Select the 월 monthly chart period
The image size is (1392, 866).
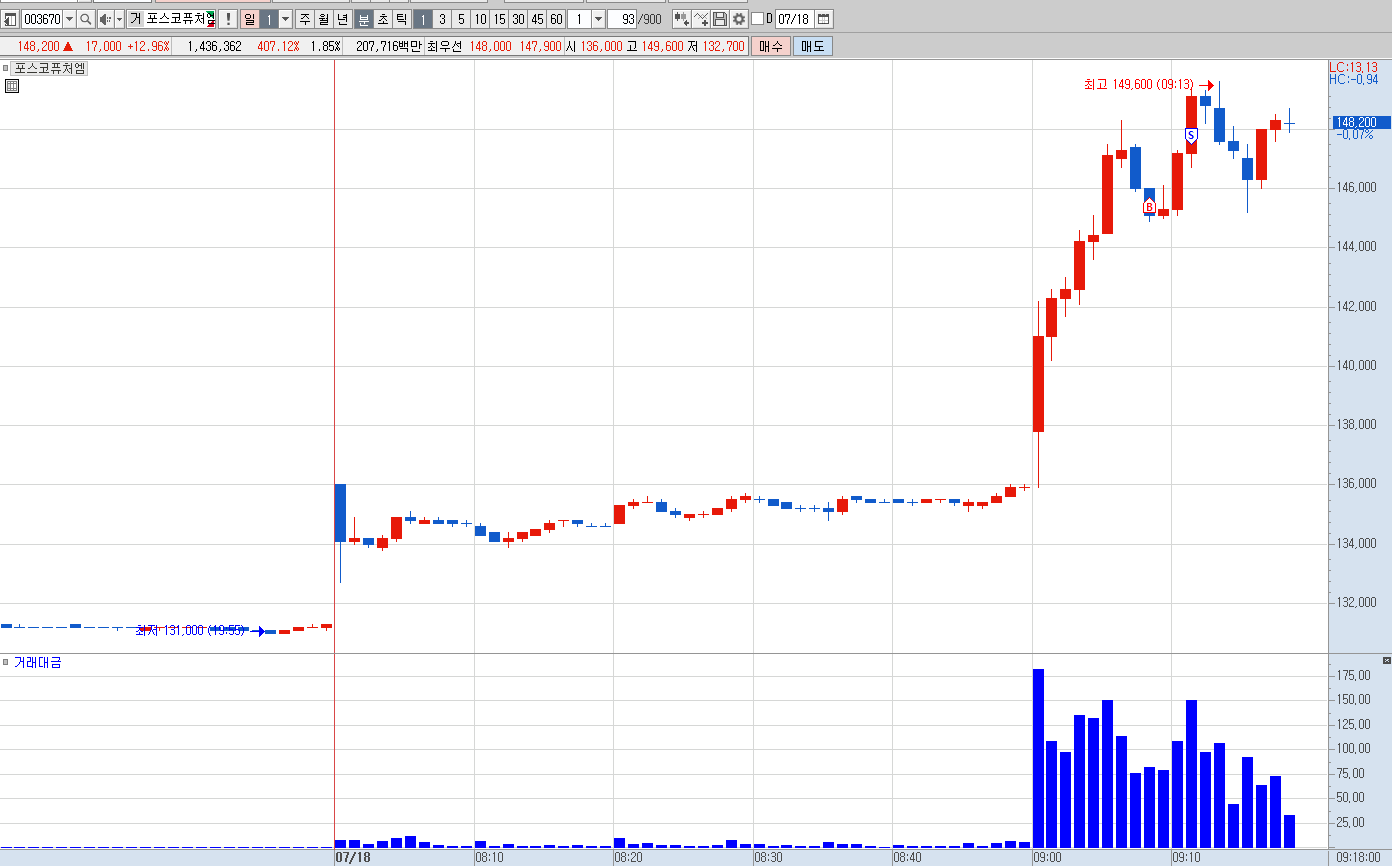click(323, 19)
